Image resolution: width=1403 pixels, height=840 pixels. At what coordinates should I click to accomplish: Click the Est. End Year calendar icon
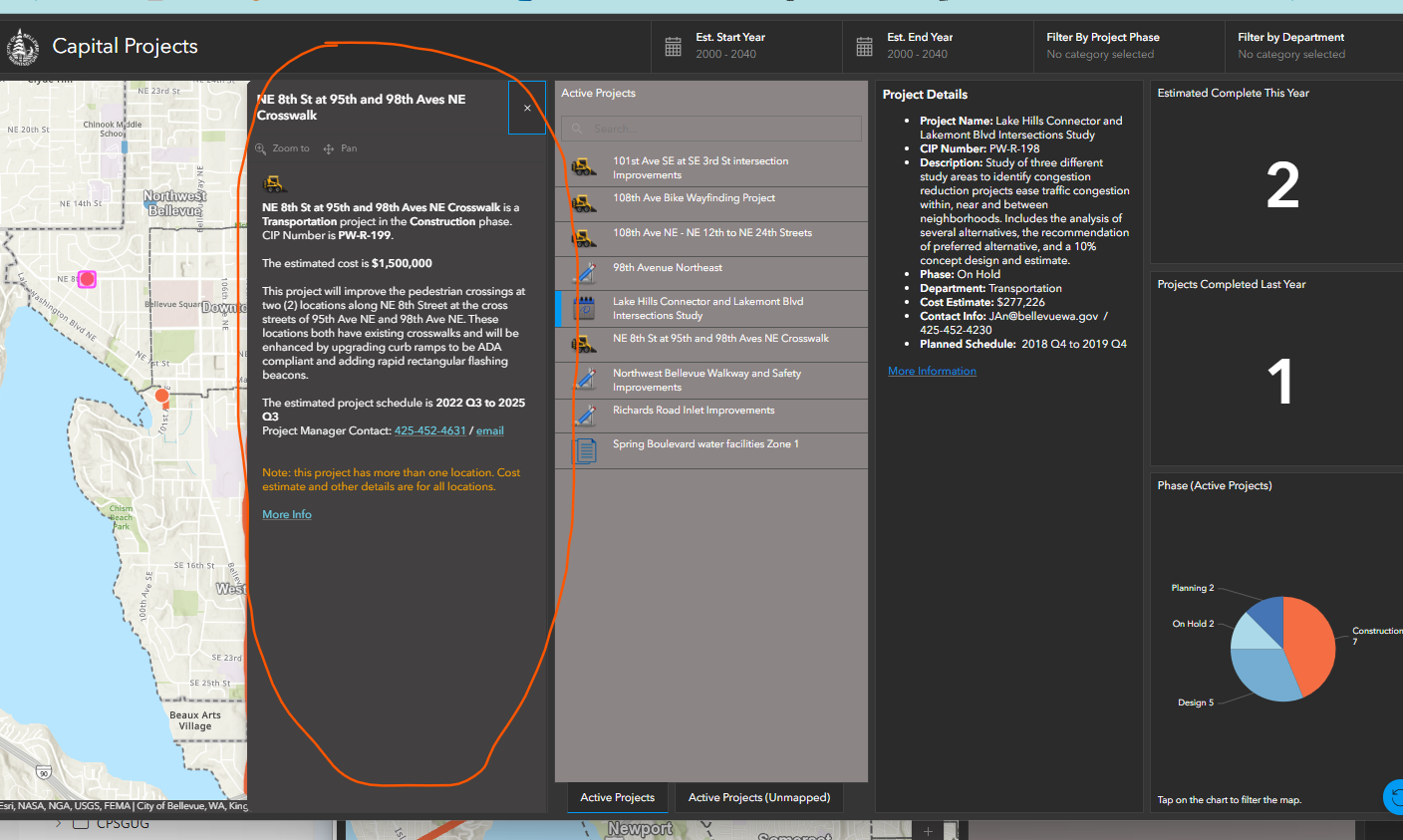(864, 45)
